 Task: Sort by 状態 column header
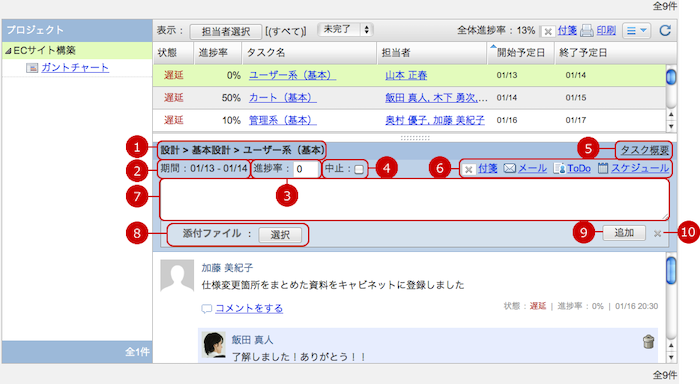(x=173, y=53)
